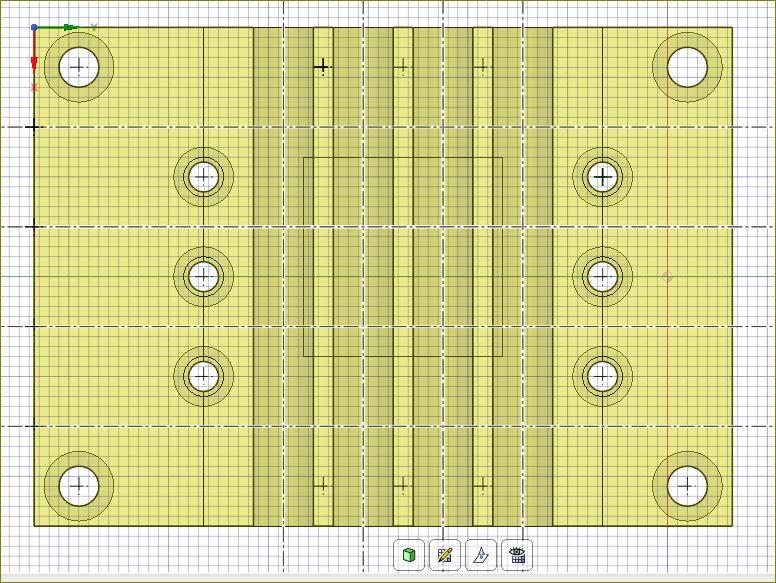Select the upper counterbored hole on right side
This screenshot has width=776, height=583.
(602, 177)
